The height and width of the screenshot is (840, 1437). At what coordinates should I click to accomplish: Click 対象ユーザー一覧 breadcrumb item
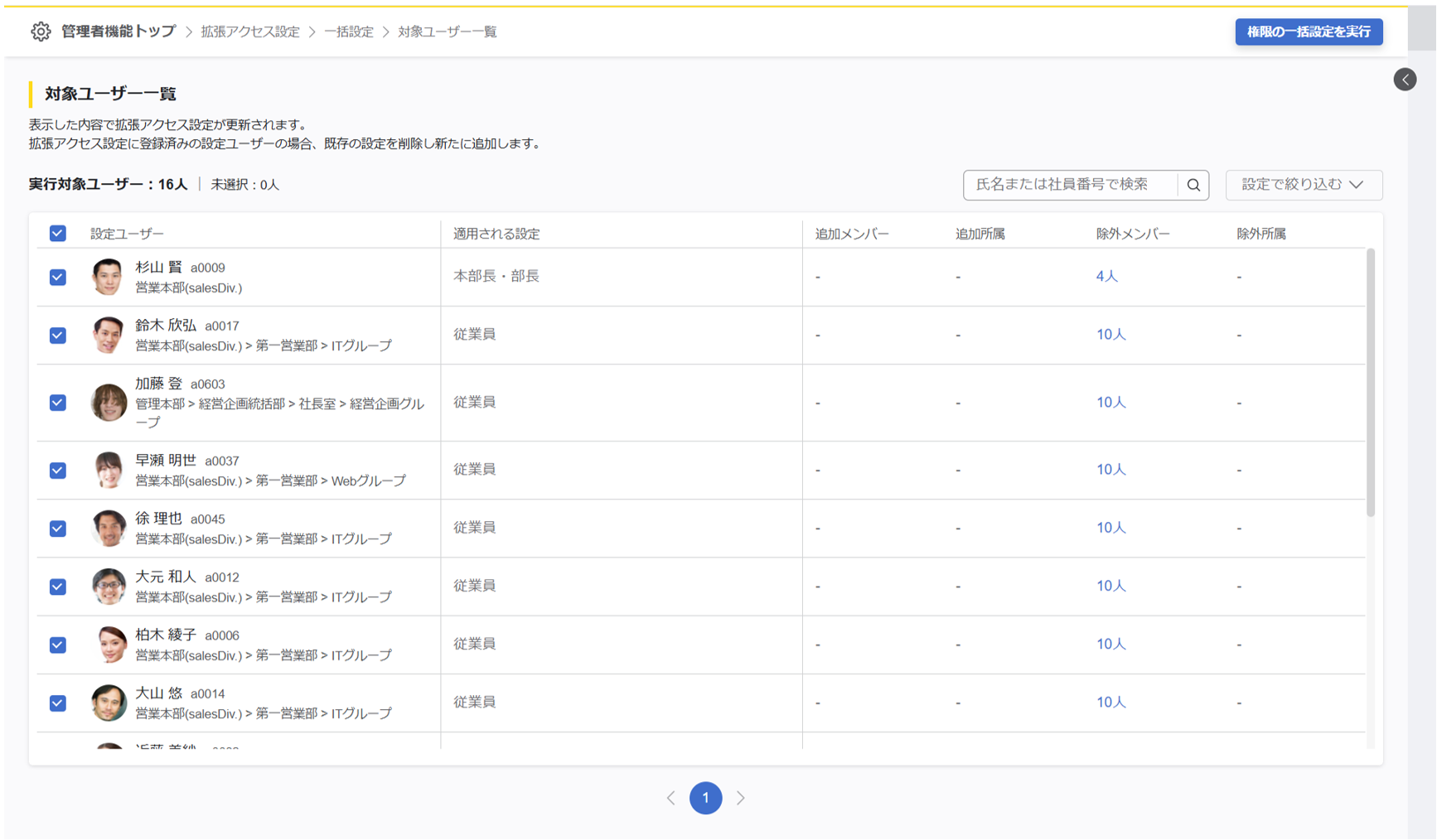click(x=448, y=31)
